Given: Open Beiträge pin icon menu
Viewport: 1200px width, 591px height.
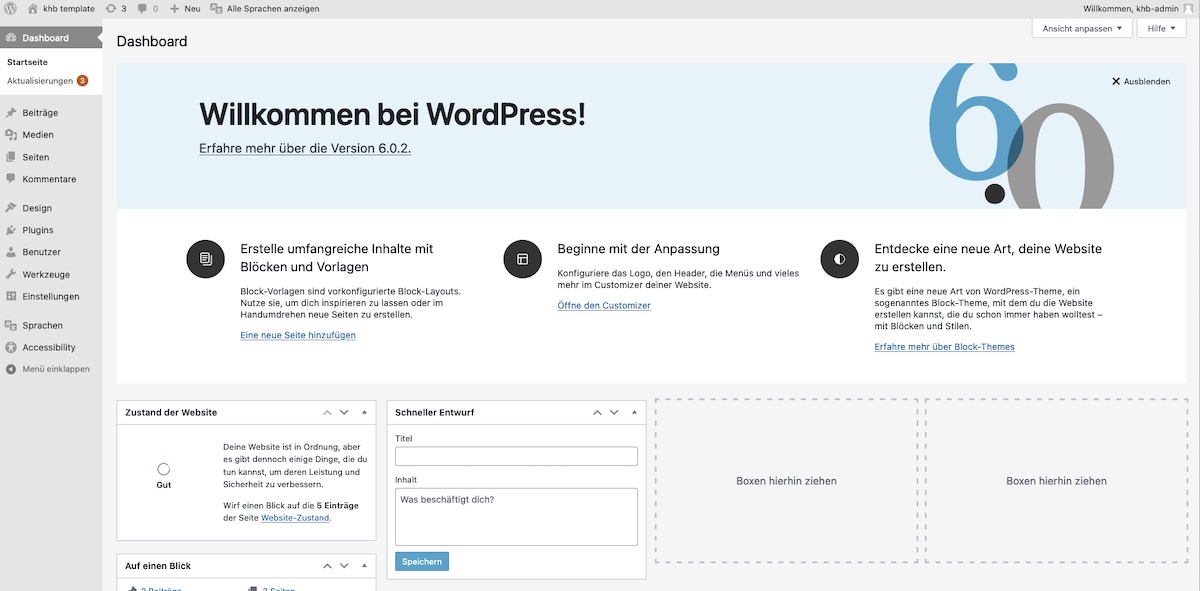Looking at the screenshot, I should 11,113.
